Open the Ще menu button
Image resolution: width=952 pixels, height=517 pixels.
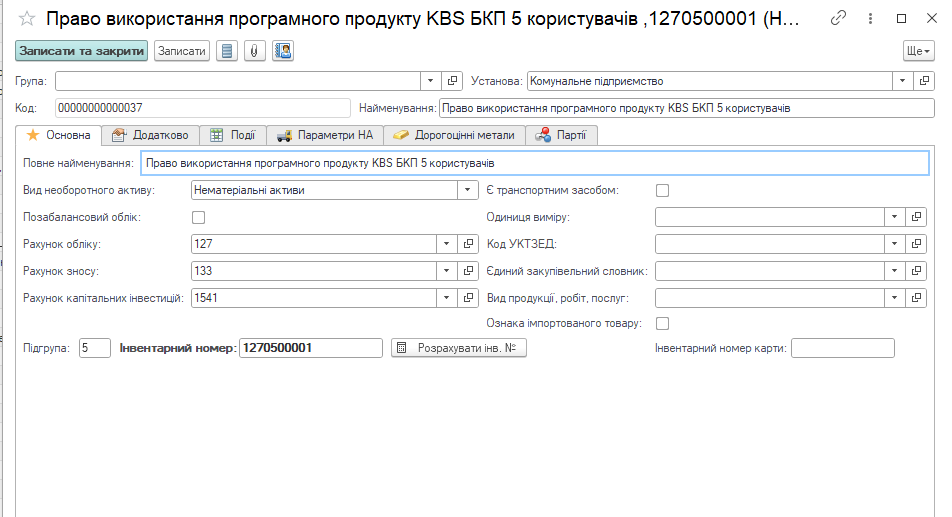tap(918, 51)
